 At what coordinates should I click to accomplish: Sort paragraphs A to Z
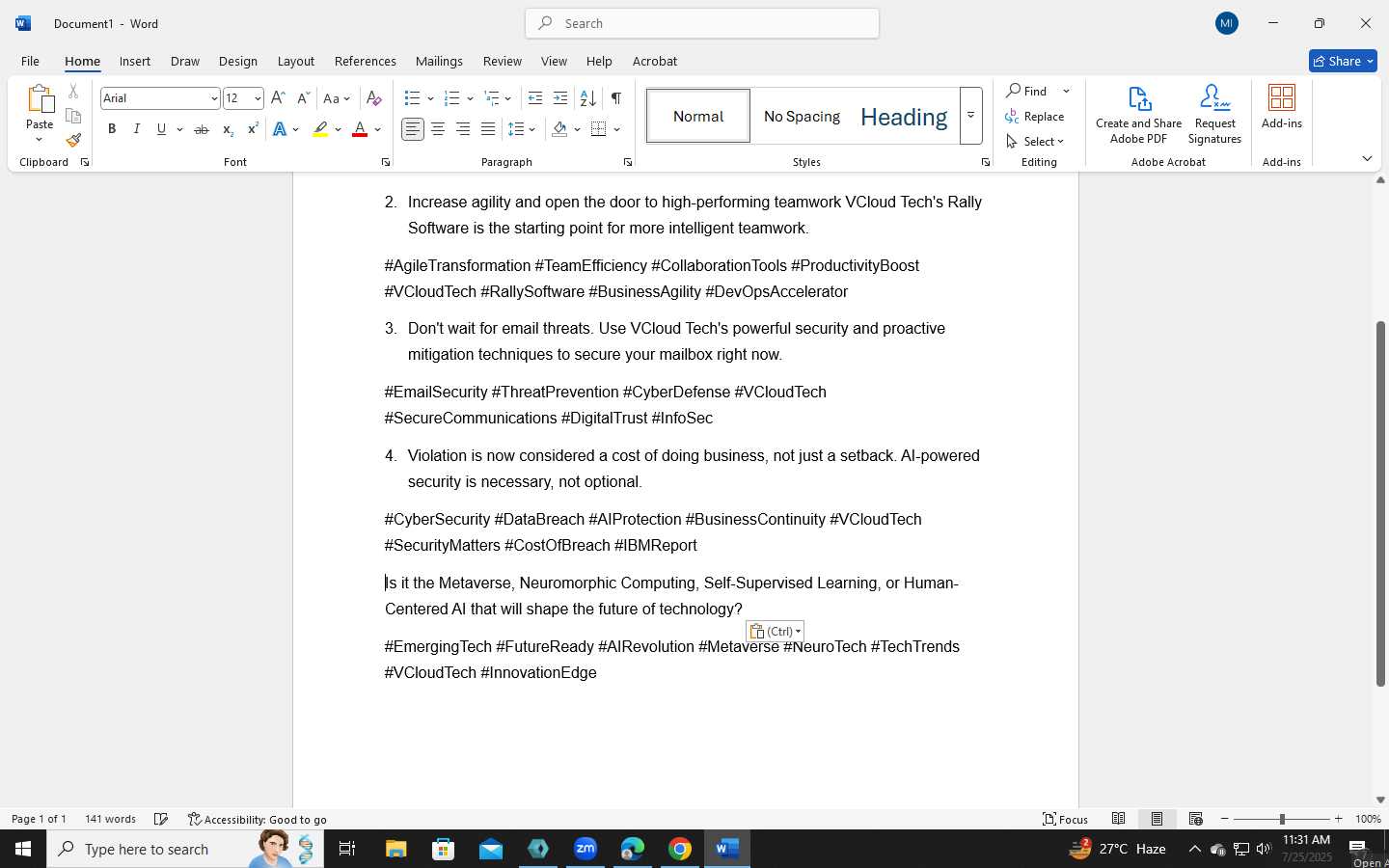587,98
